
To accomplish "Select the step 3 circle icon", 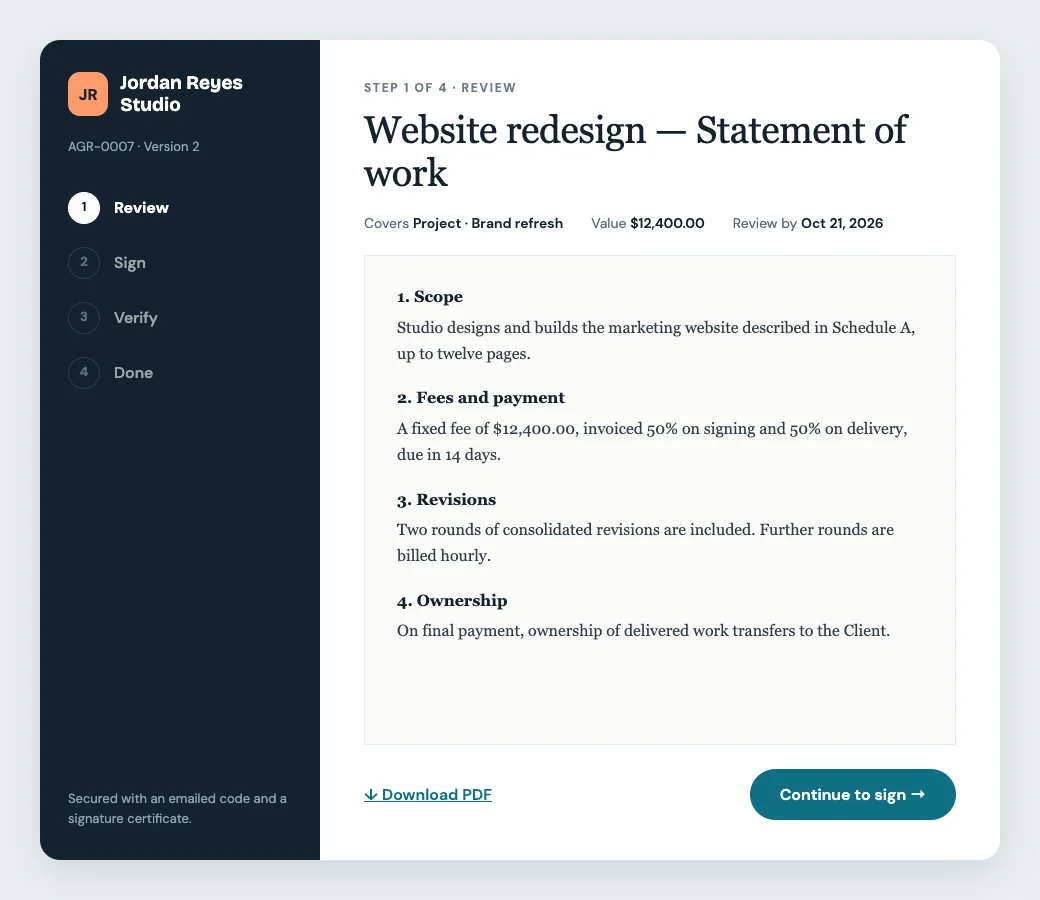I will pos(84,318).
